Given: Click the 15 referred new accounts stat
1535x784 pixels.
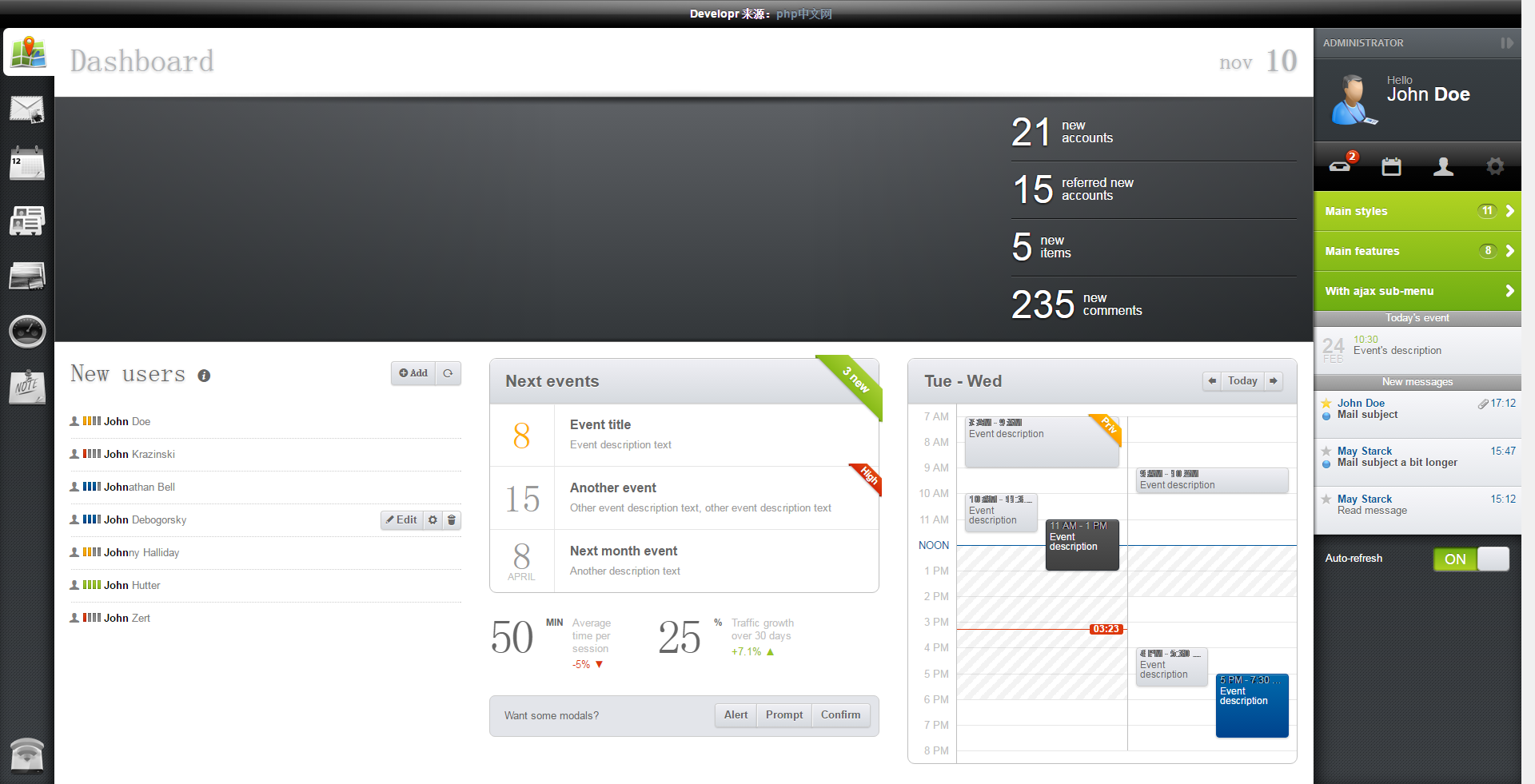Looking at the screenshot, I should [1154, 189].
